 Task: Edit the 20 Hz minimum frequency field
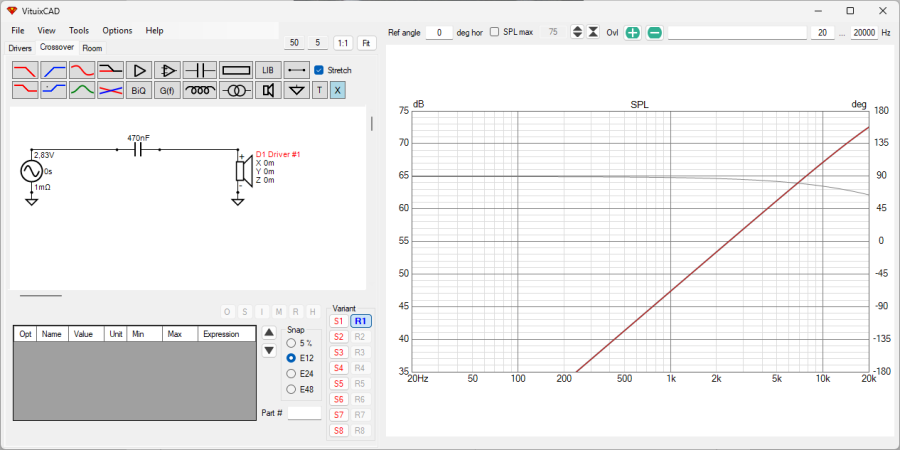tap(823, 33)
